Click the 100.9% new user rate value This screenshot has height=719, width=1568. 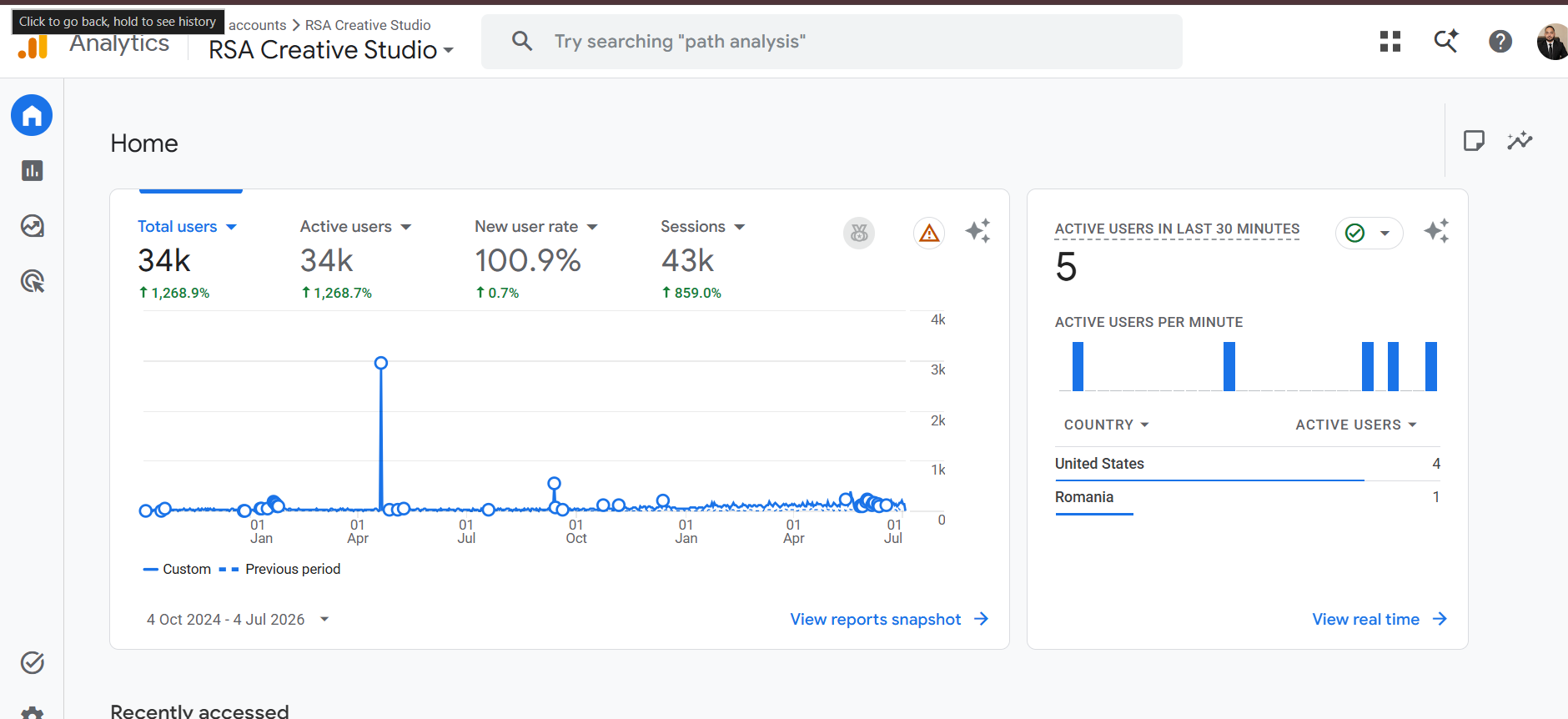click(528, 261)
